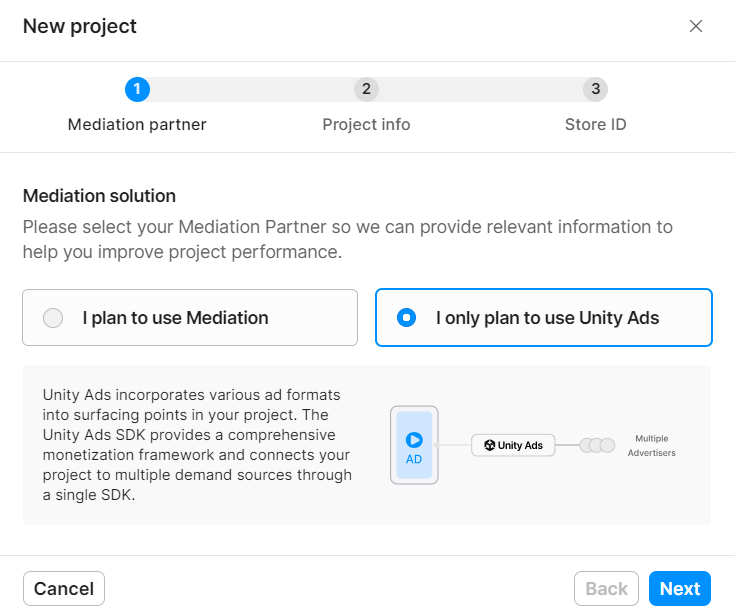735x615 pixels.
Task: Click the Multiple Advertisers circles graphic
Action: 597,445
